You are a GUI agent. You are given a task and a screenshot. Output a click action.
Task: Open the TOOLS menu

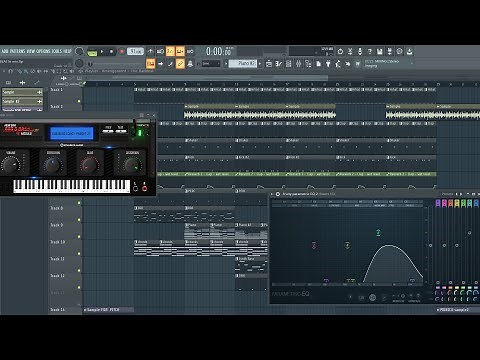[57, 51]
